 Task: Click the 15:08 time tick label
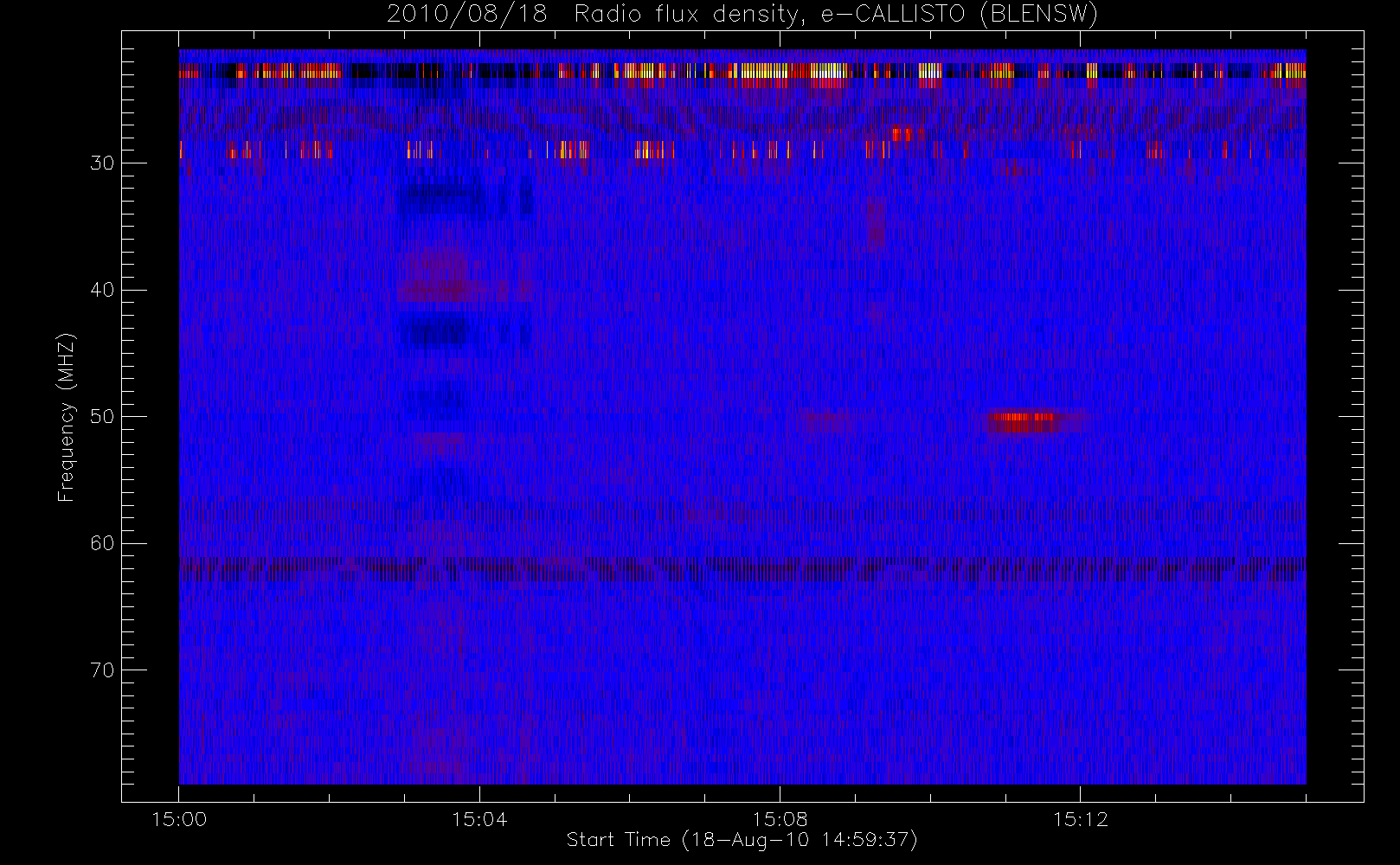[x=780, y=819]
